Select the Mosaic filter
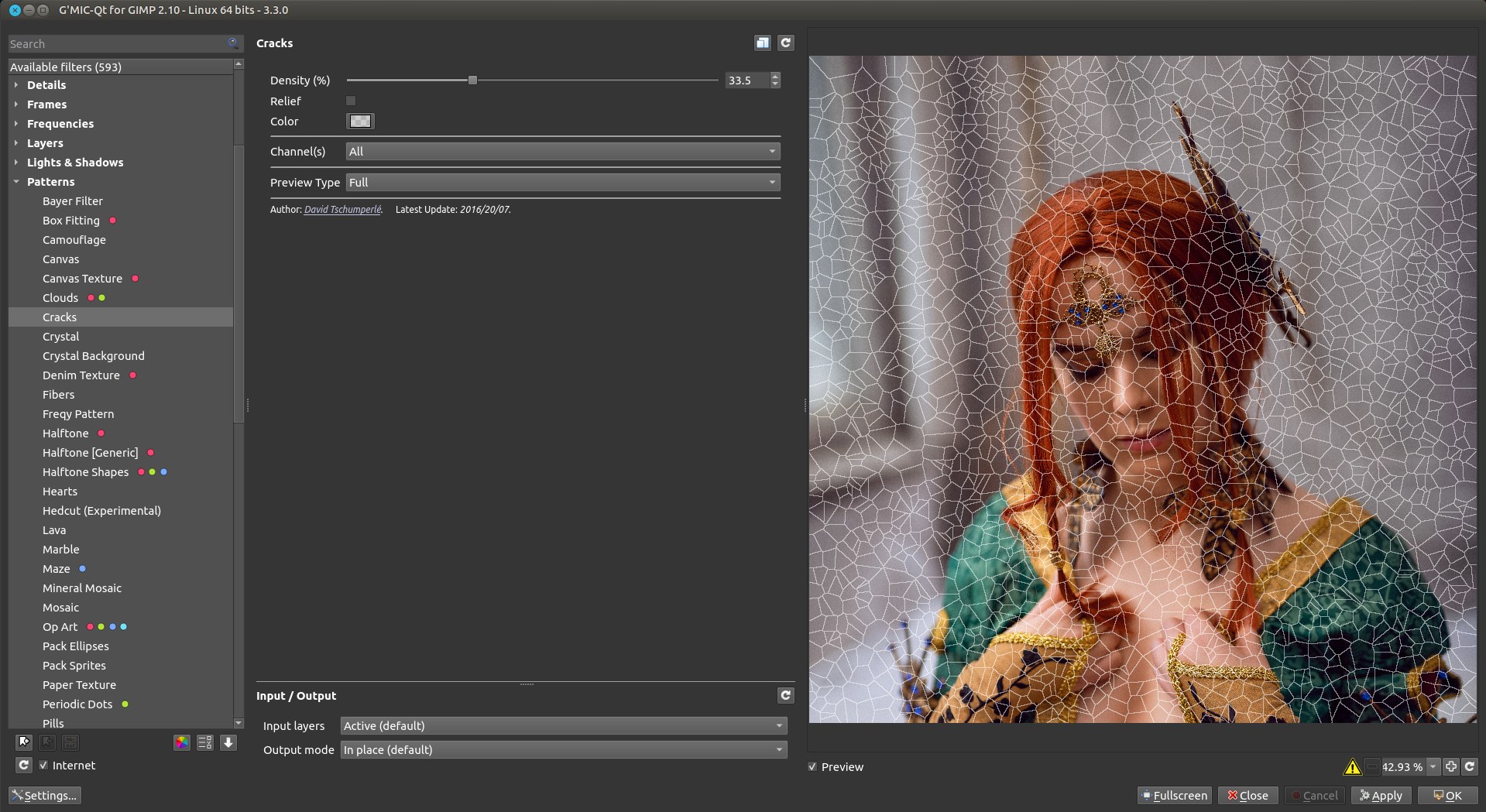Image resolution: width=1486 pixels, height=812 pixels. [x=61, y=608]
